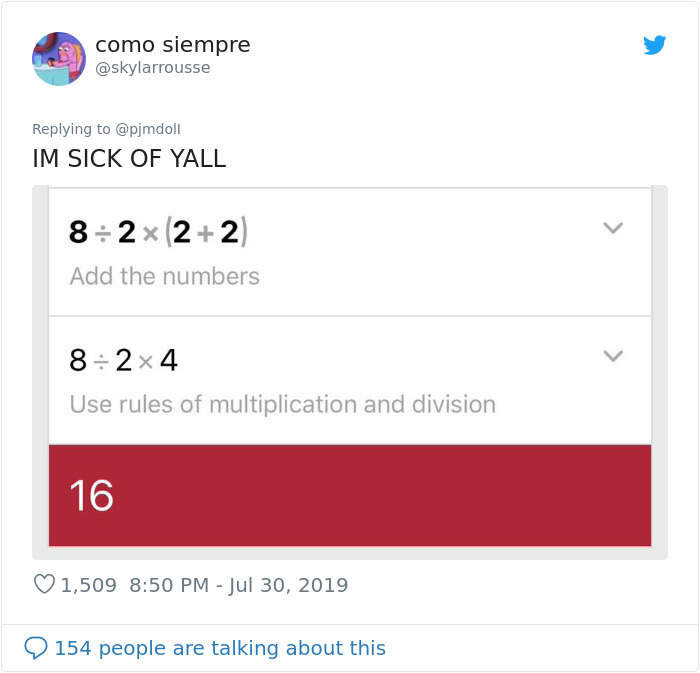
Task: Click "Use rules of multiplication and division" text
Action: click(282, 404)
